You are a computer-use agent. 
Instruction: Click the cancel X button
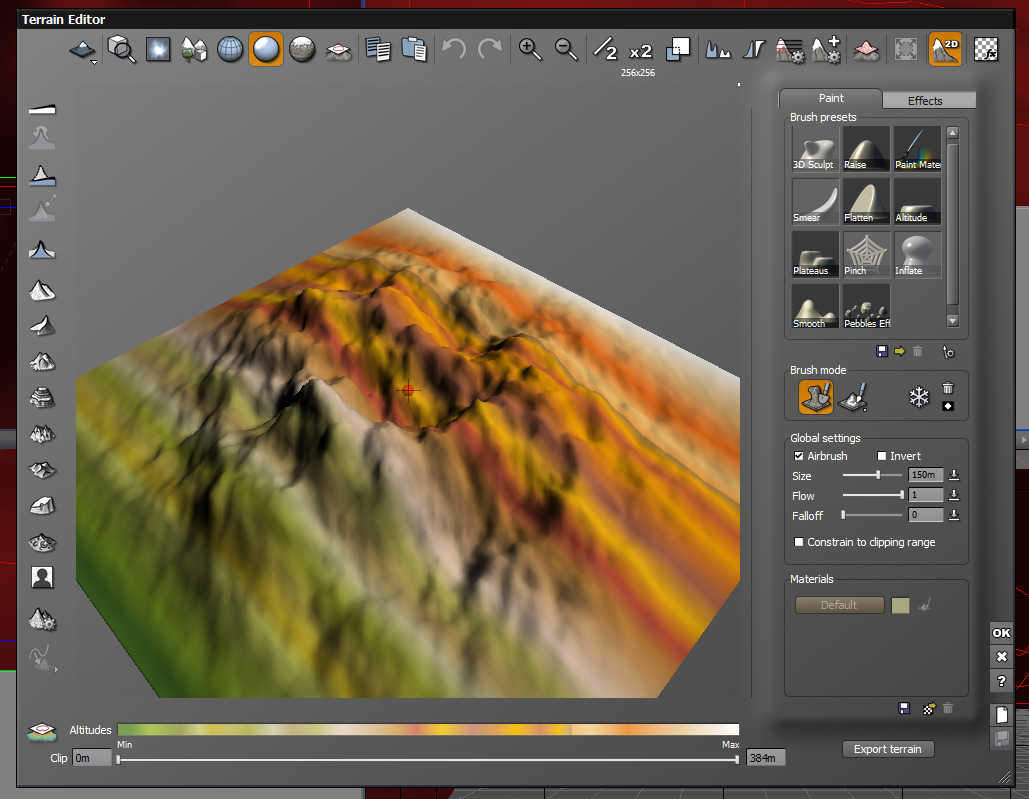(x=1001, y=657)
